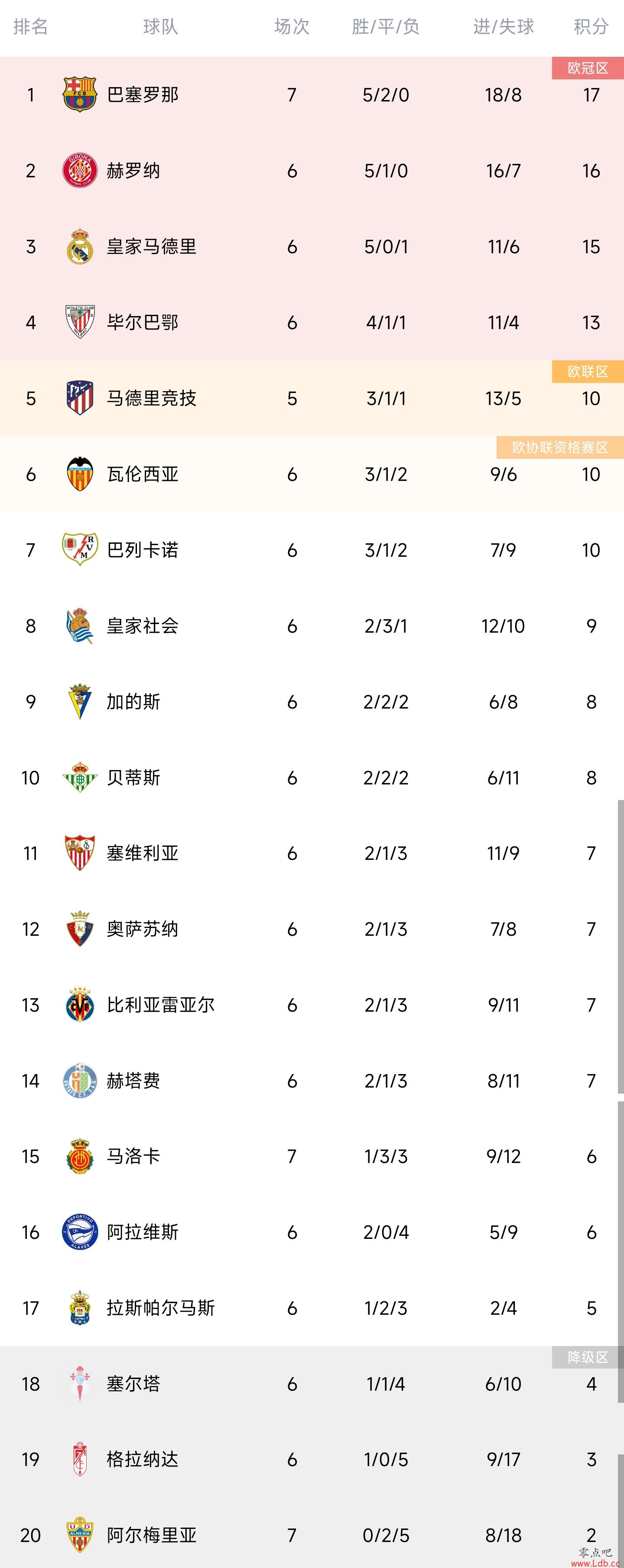624x1568 pixels.
Task: Select the Real Sociedad crest icon
Action: pos(80,626)
